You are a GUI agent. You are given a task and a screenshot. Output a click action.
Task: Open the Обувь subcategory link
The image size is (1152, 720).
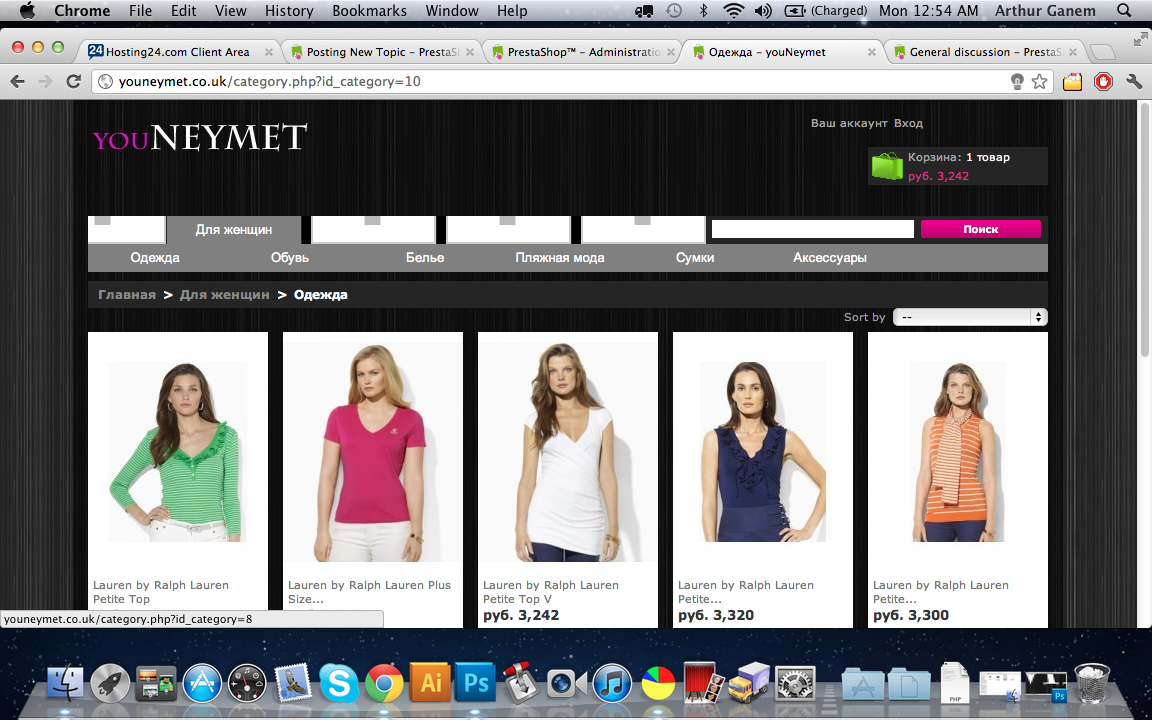(x=289, y=258)
